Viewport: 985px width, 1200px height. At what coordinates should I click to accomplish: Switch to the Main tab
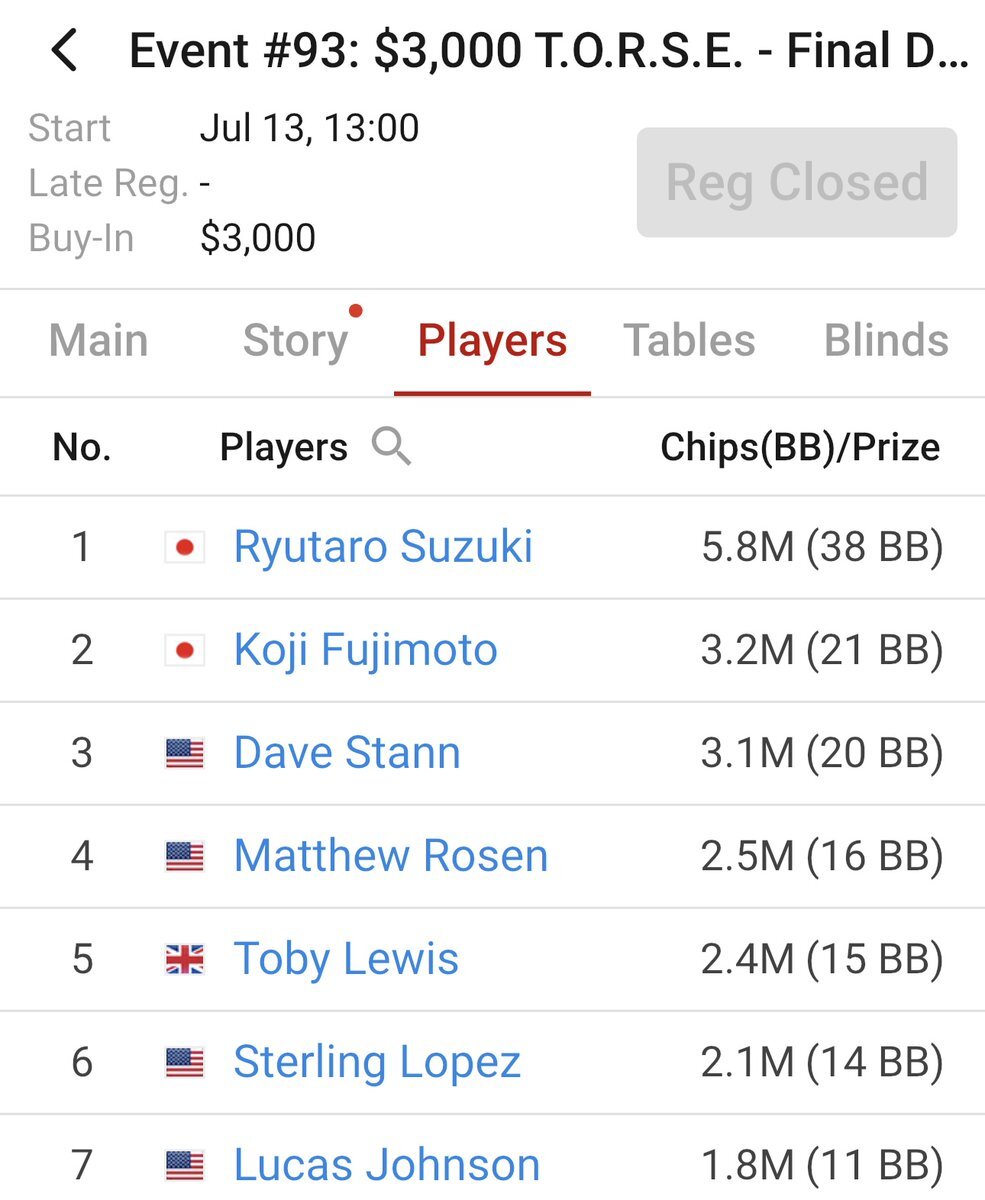click(98, 341)
